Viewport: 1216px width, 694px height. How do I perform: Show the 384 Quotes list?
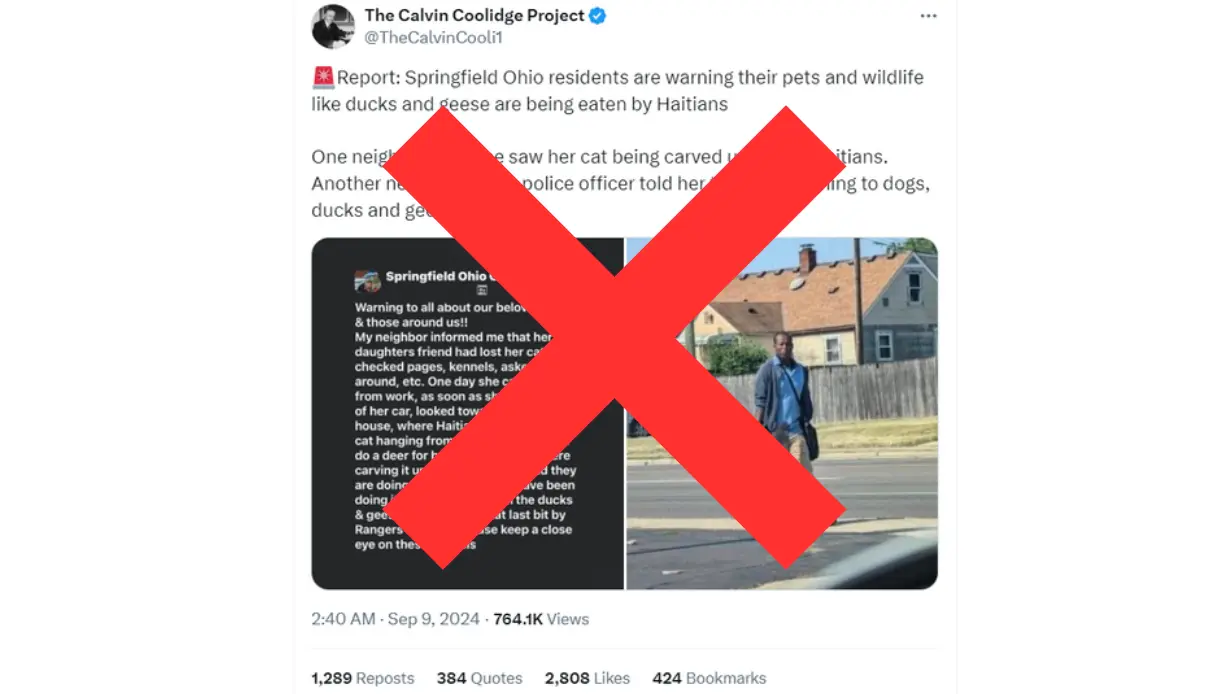tap(479, 678)
